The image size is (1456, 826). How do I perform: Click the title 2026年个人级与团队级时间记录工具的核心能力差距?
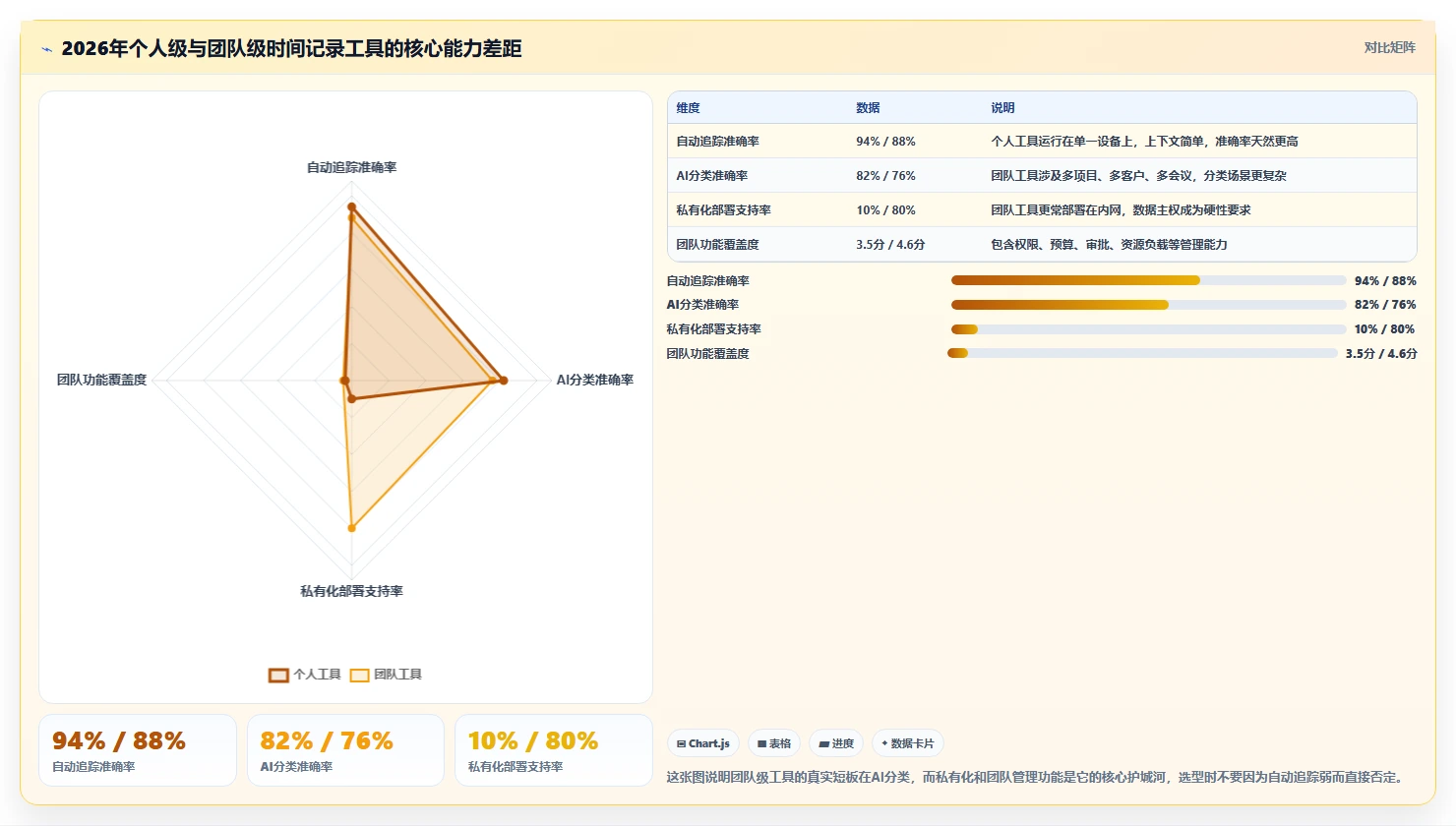291,48
